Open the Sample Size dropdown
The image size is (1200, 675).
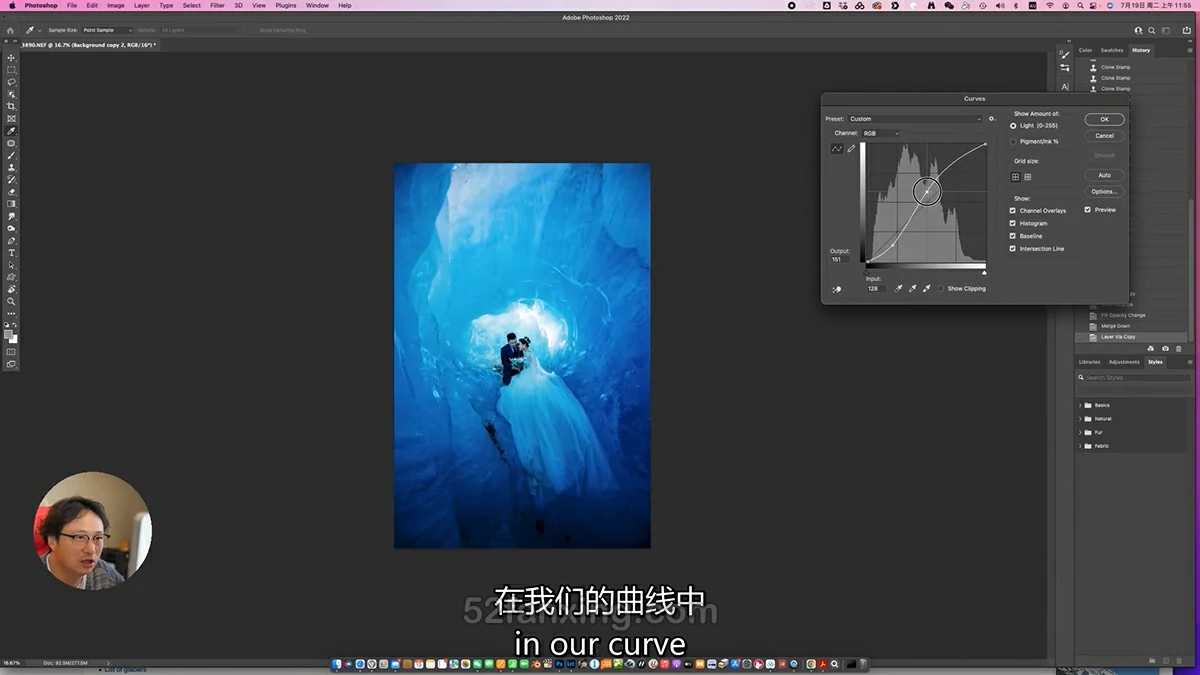tap(108, 30)
